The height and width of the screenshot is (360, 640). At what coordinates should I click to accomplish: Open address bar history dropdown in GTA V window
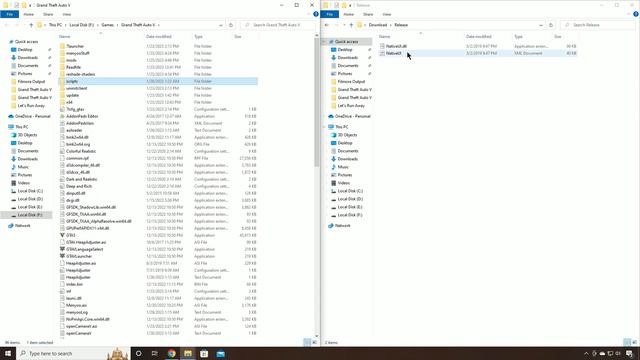[221, 25]
